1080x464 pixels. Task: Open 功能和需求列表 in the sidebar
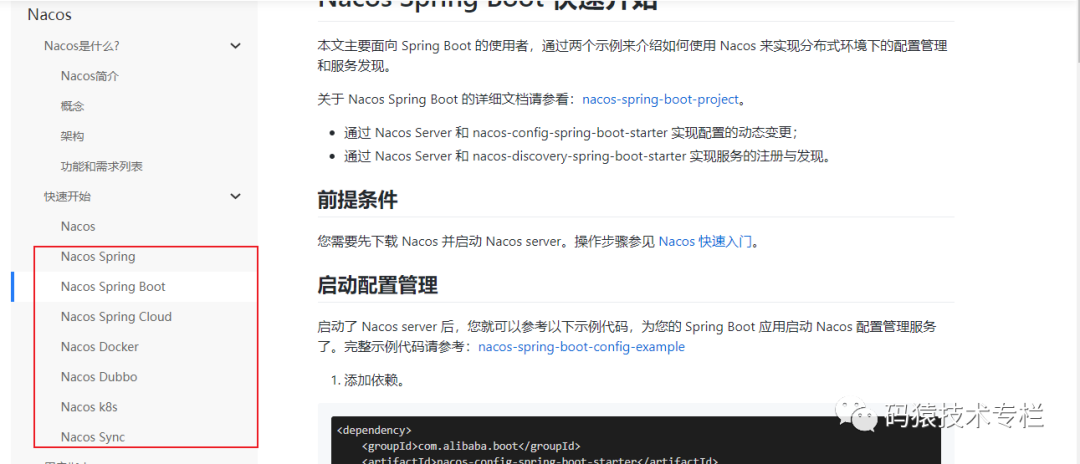point(101,167)
